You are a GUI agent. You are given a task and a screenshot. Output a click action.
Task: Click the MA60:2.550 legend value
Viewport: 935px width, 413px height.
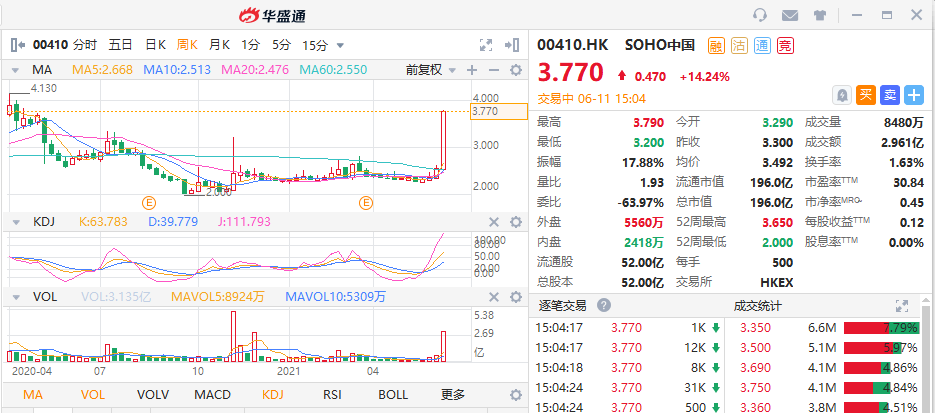[x=333, y=70]
